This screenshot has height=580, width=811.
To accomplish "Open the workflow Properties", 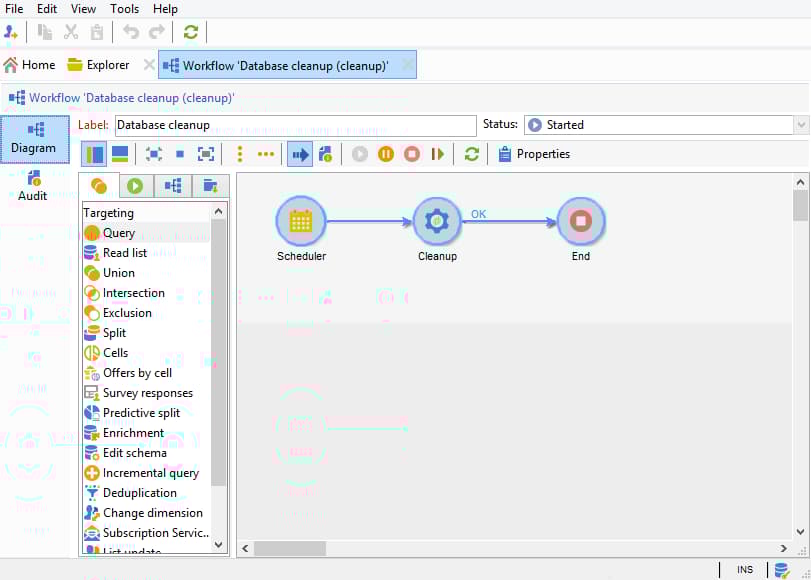I will [531, 154].
